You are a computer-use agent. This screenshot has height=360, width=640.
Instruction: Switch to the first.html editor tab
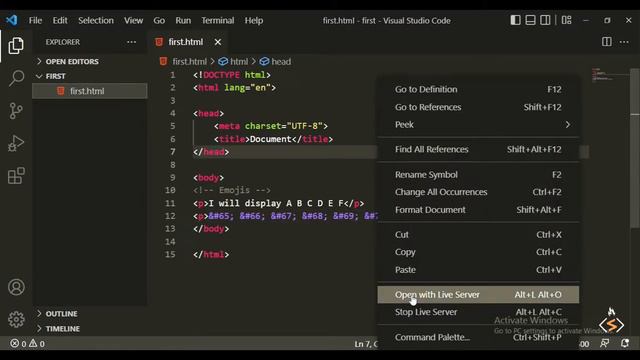tap(186, 42)
